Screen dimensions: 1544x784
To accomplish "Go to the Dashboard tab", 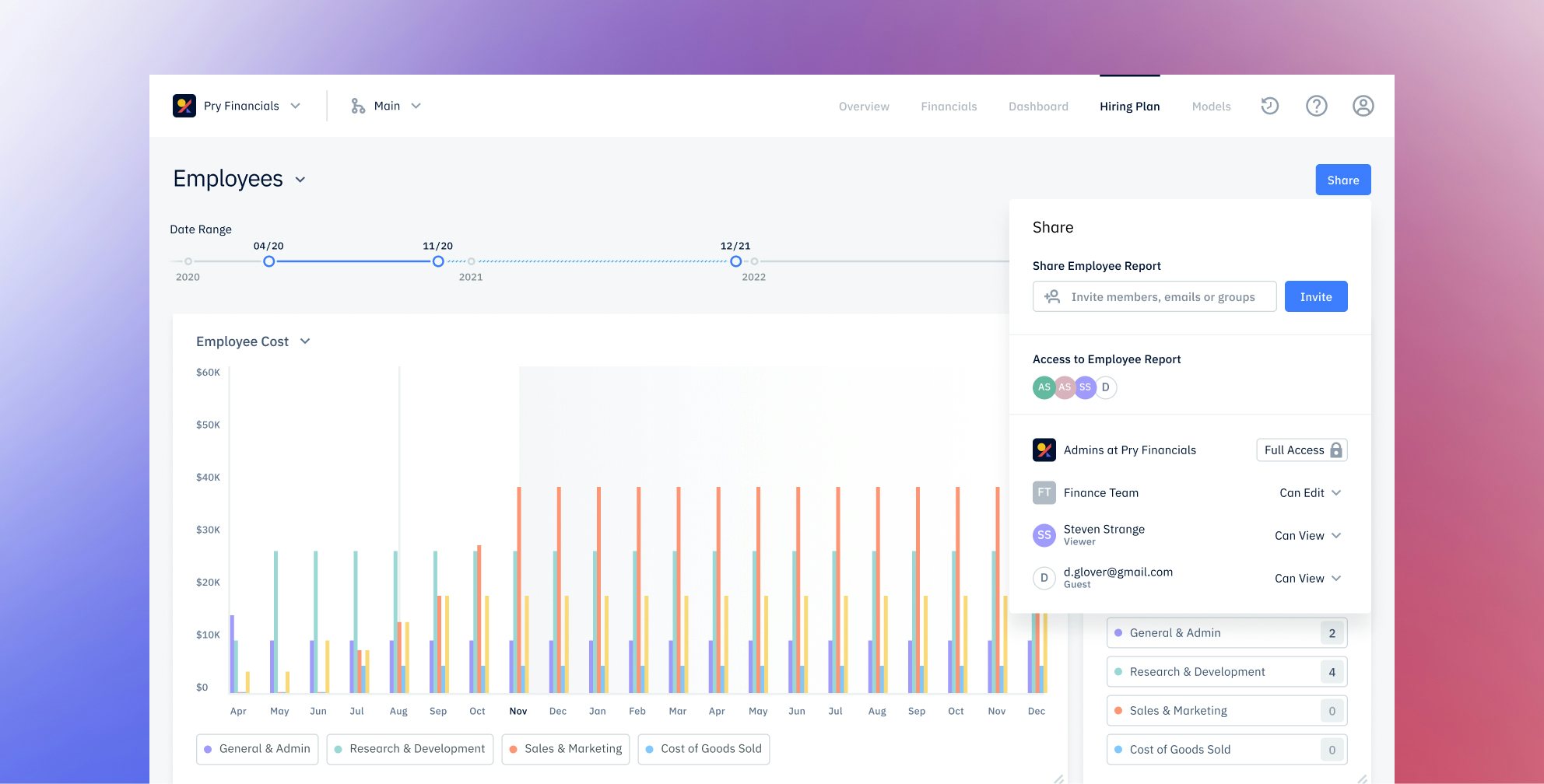I will (1038, 107).
